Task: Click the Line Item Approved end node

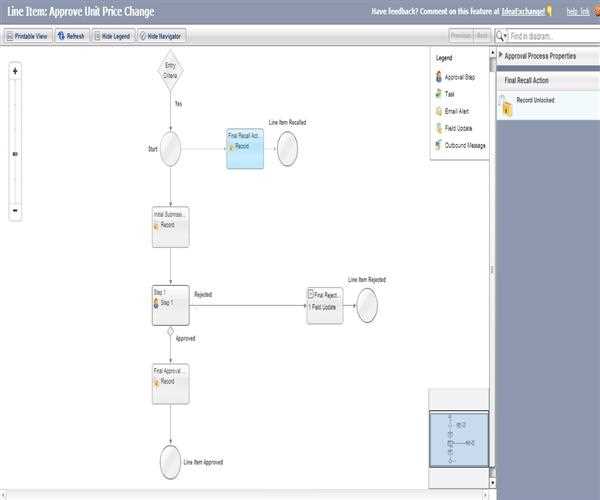Action: pos(170,462)
